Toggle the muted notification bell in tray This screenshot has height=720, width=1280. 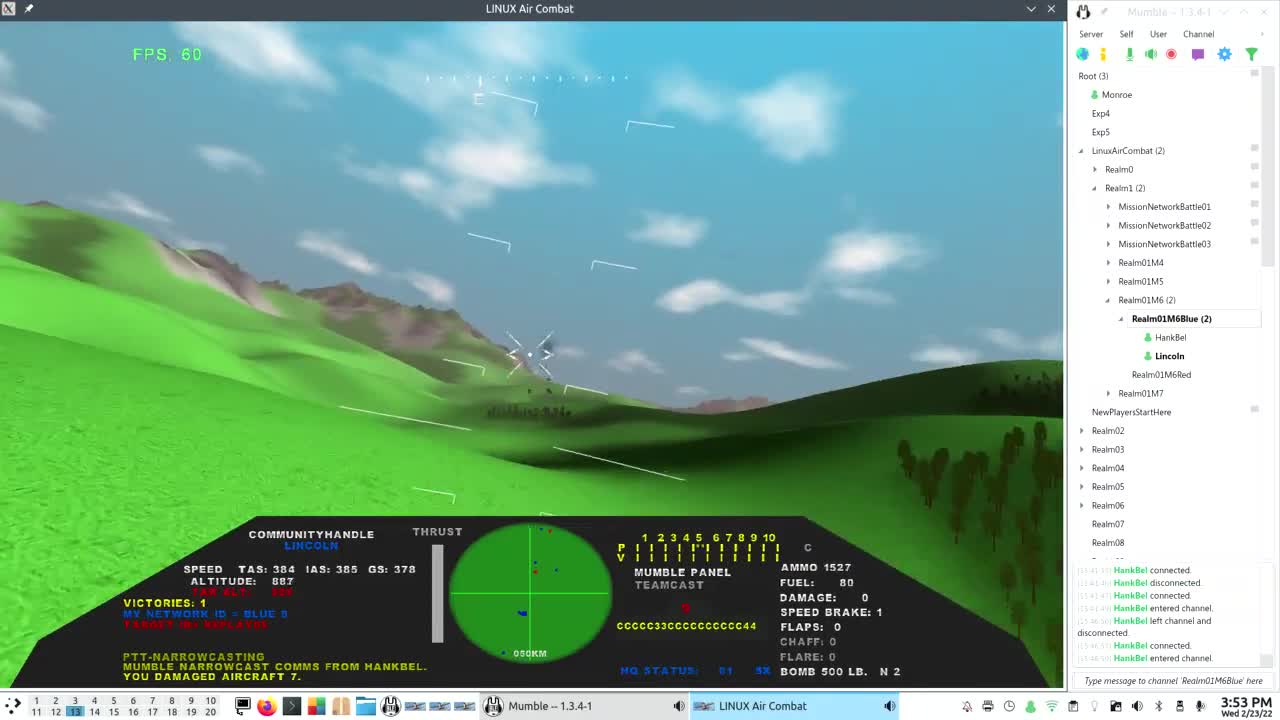click(967, 706)
